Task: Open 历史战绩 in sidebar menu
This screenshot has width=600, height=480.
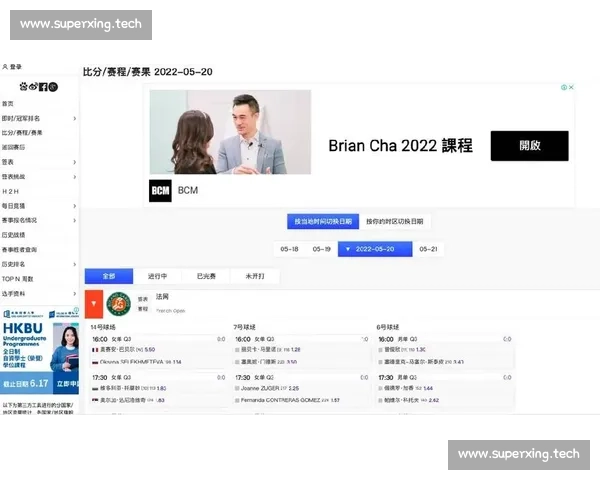Action: pos(13,235)
